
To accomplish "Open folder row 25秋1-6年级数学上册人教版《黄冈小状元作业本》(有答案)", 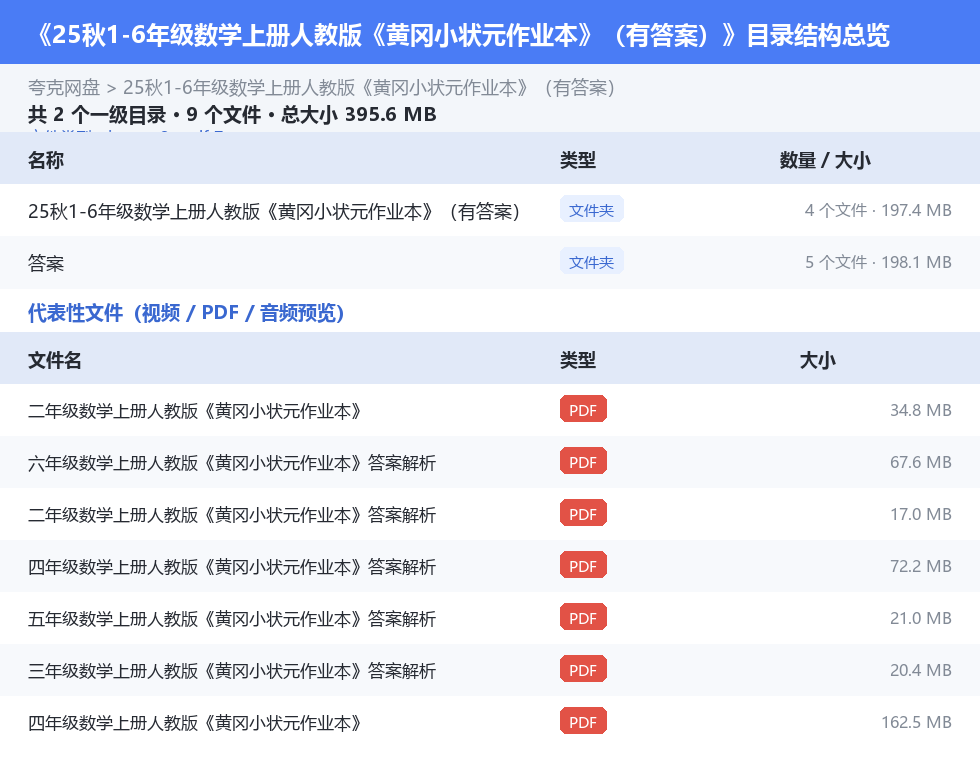I will point(490,211).
